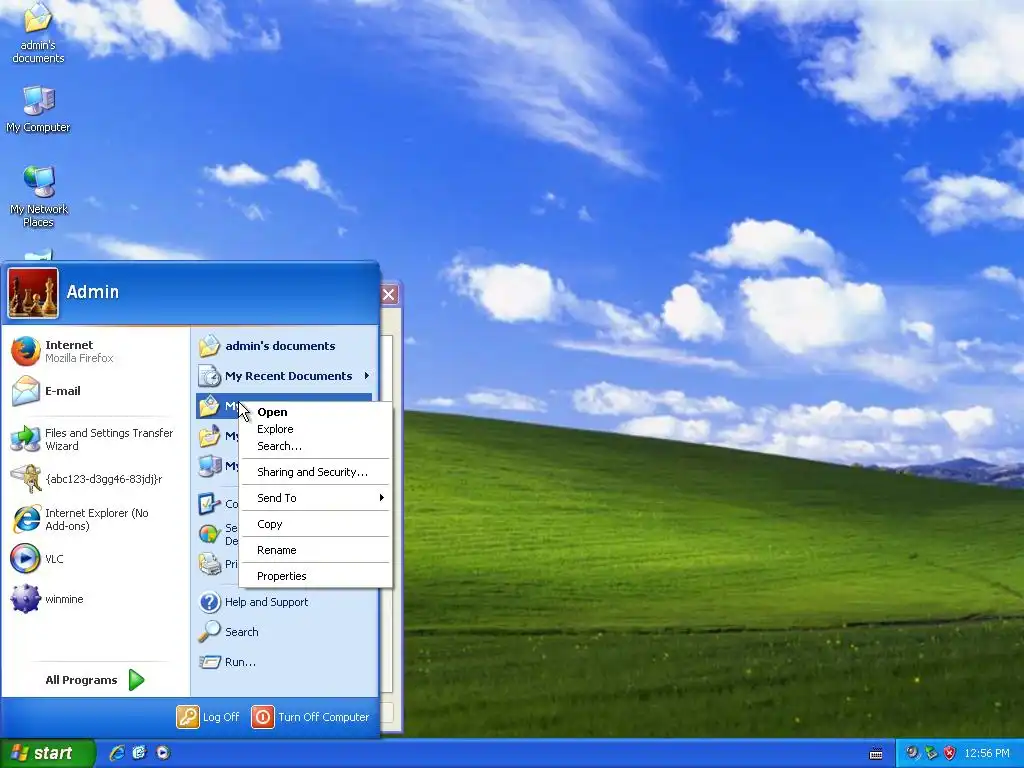Open Set Program Access and Defaults icon
Image resolution: width=1024 pixels, height=768 pixels.
[209, 534]
